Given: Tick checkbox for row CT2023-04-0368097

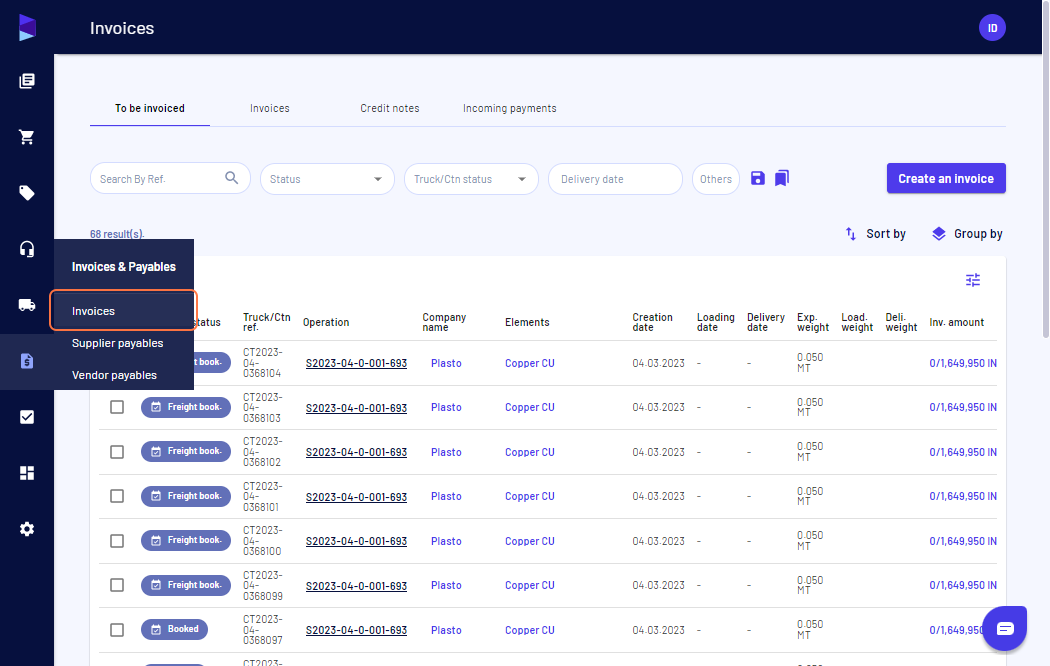Looking at the screenshot, I should [117, 630].
